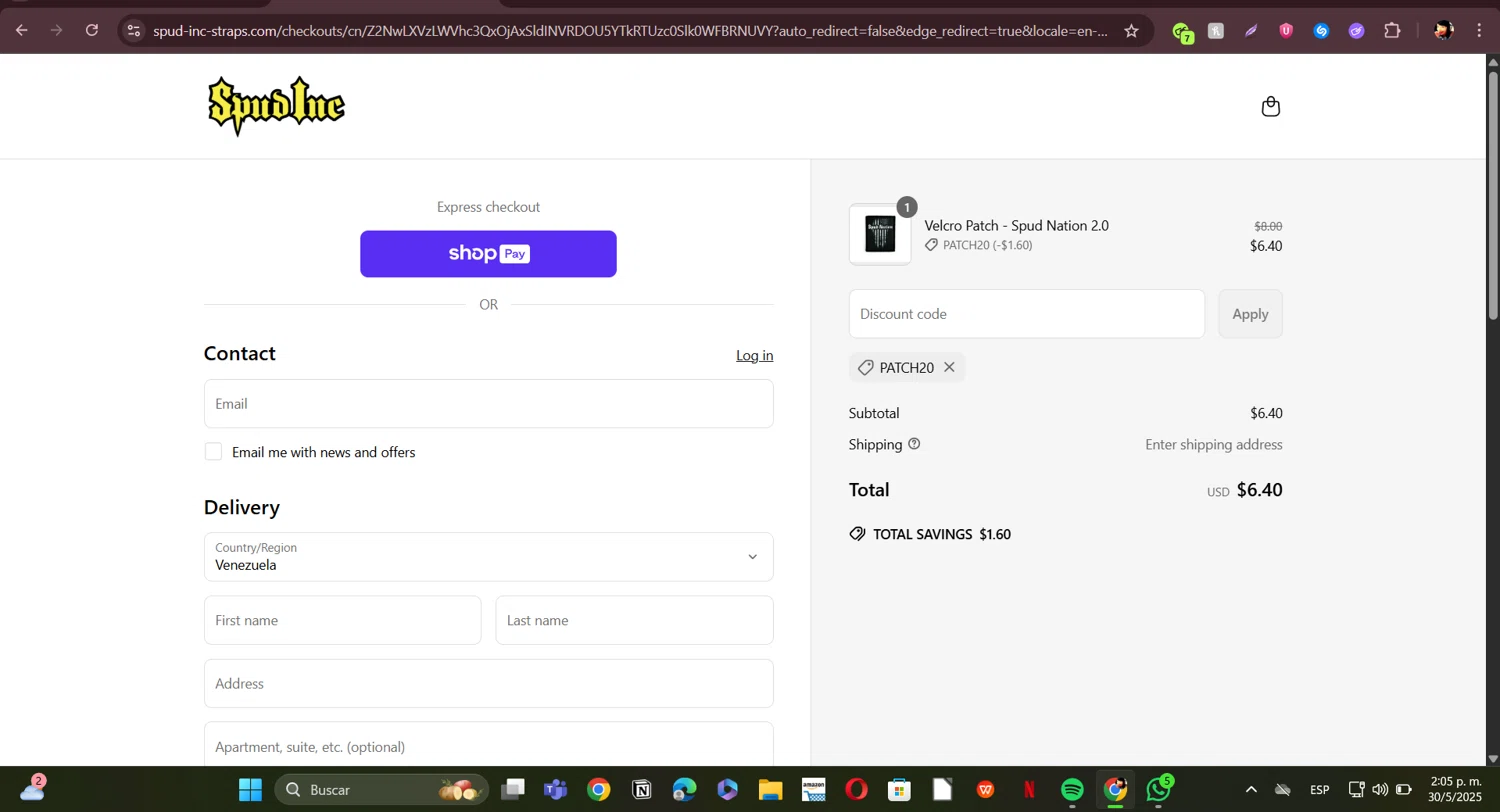Screen dimensions: 1500x812
Task: Click the Log in link
Action: coord(754,355)
